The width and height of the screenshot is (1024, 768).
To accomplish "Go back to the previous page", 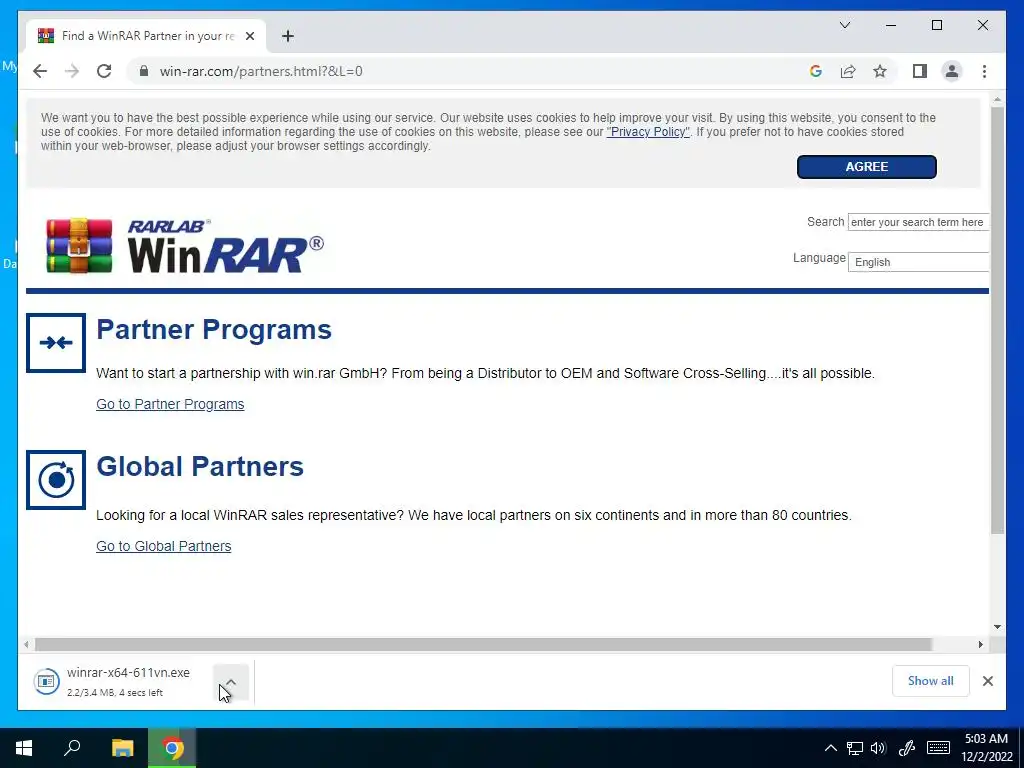I will [x=40, y=71].
